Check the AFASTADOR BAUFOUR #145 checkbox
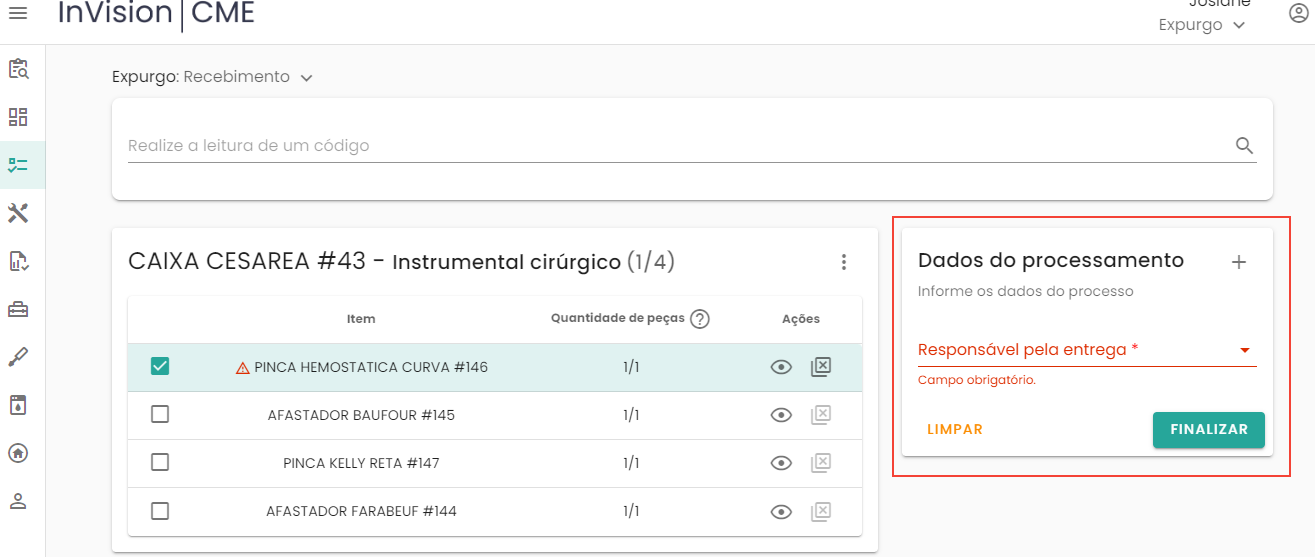This screenshot has width=1315, height=557. point(160,415)
